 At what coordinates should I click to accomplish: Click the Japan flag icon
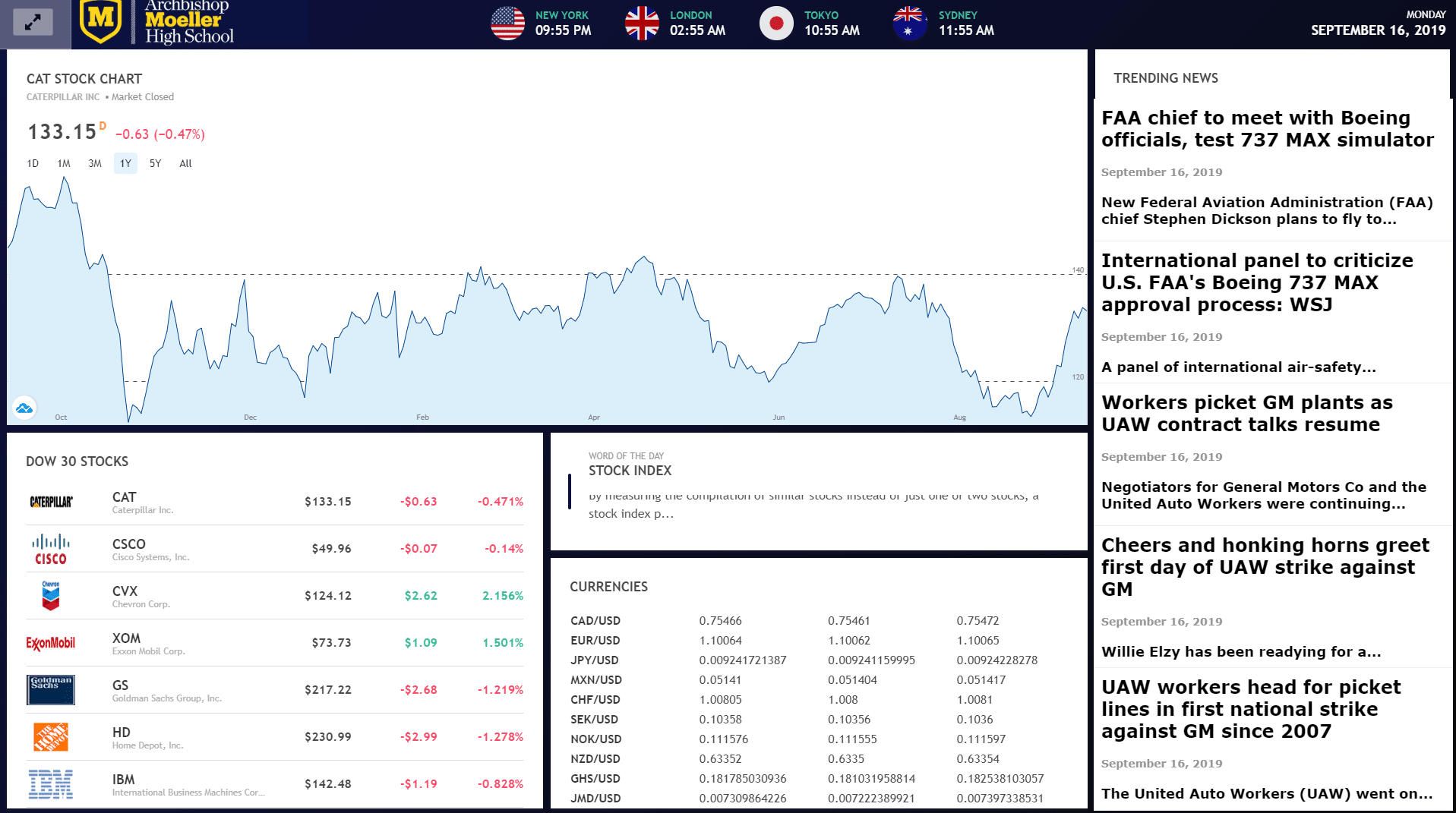tap(776, 23)
